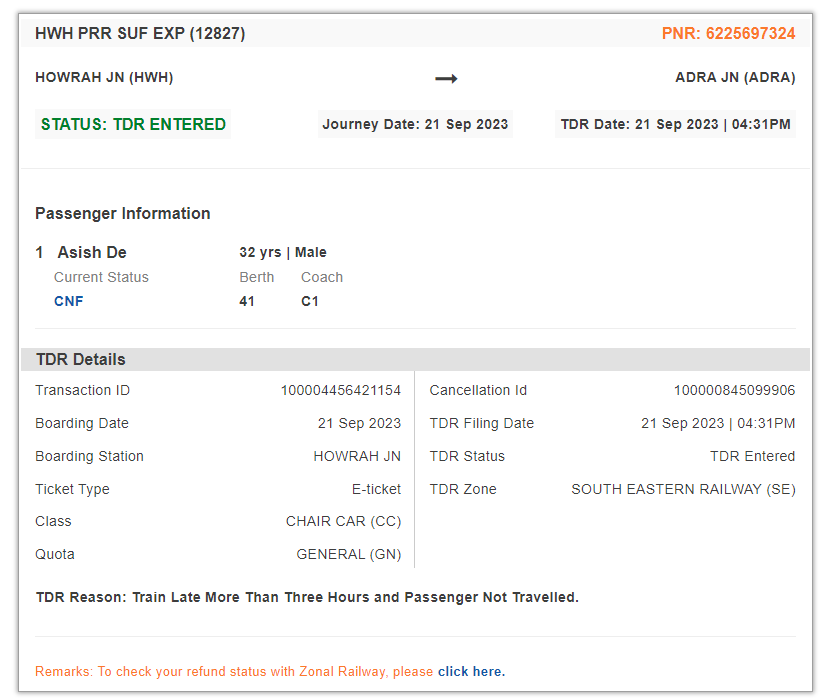Screen dimensions: 822x698
Task: Click Ticket Type value E-ticket
Action: [x=376, y=489]
